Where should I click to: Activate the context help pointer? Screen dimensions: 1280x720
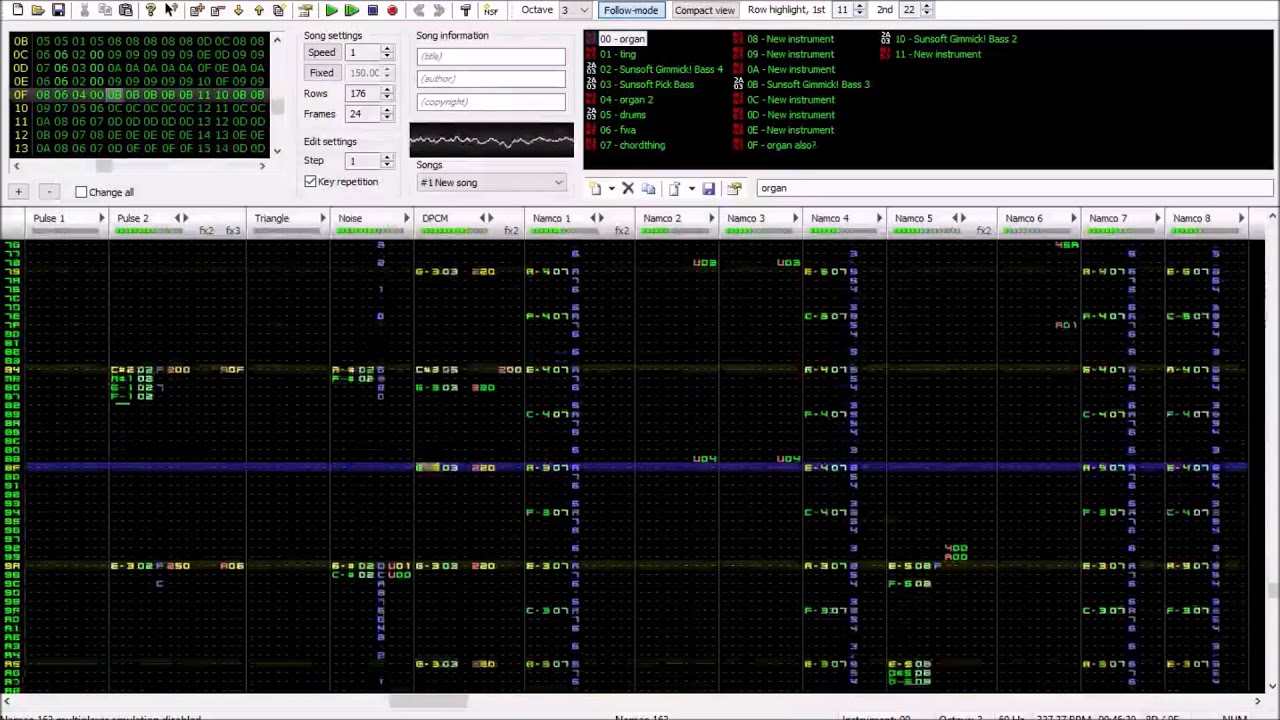point(171,10)
